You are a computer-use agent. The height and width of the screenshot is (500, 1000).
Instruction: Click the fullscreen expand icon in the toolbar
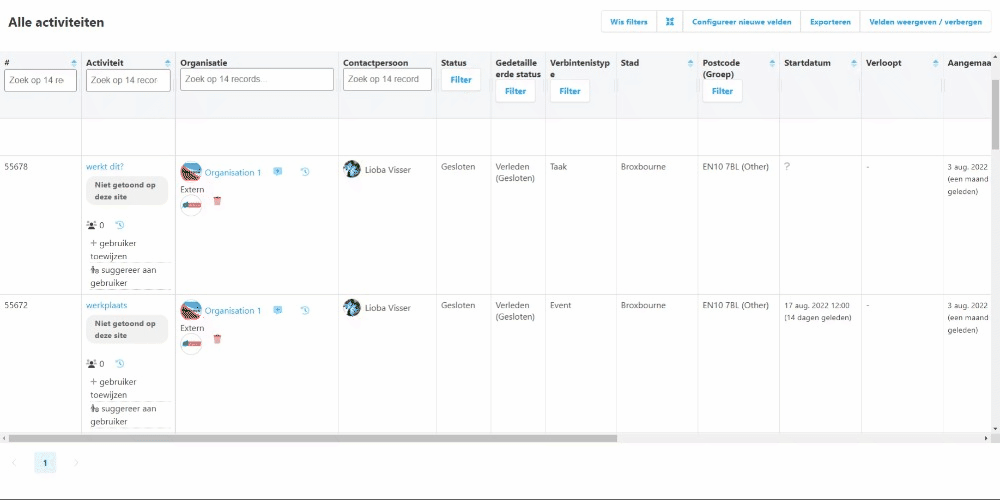tap(670, 22)
